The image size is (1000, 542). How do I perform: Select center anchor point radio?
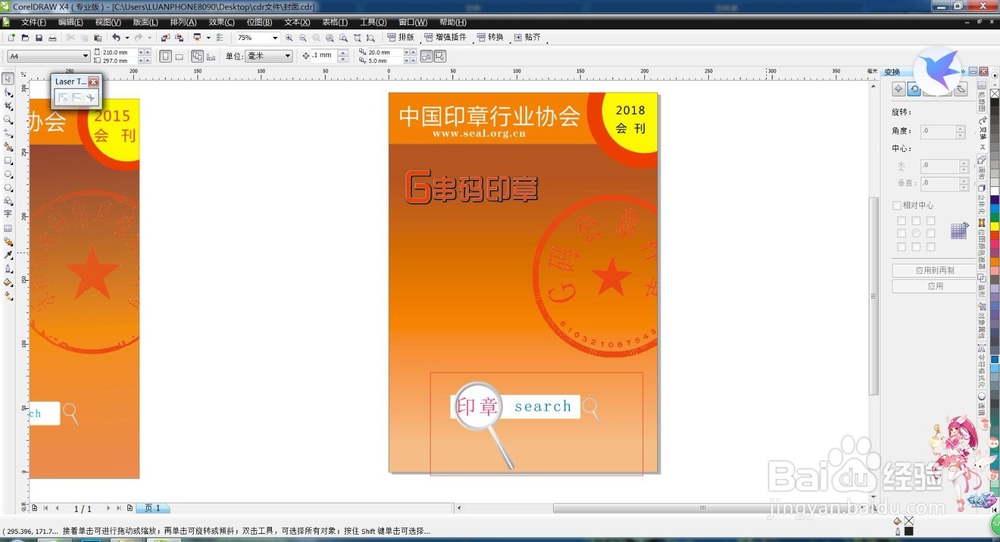pyautogui.click(x=916, y=233)
